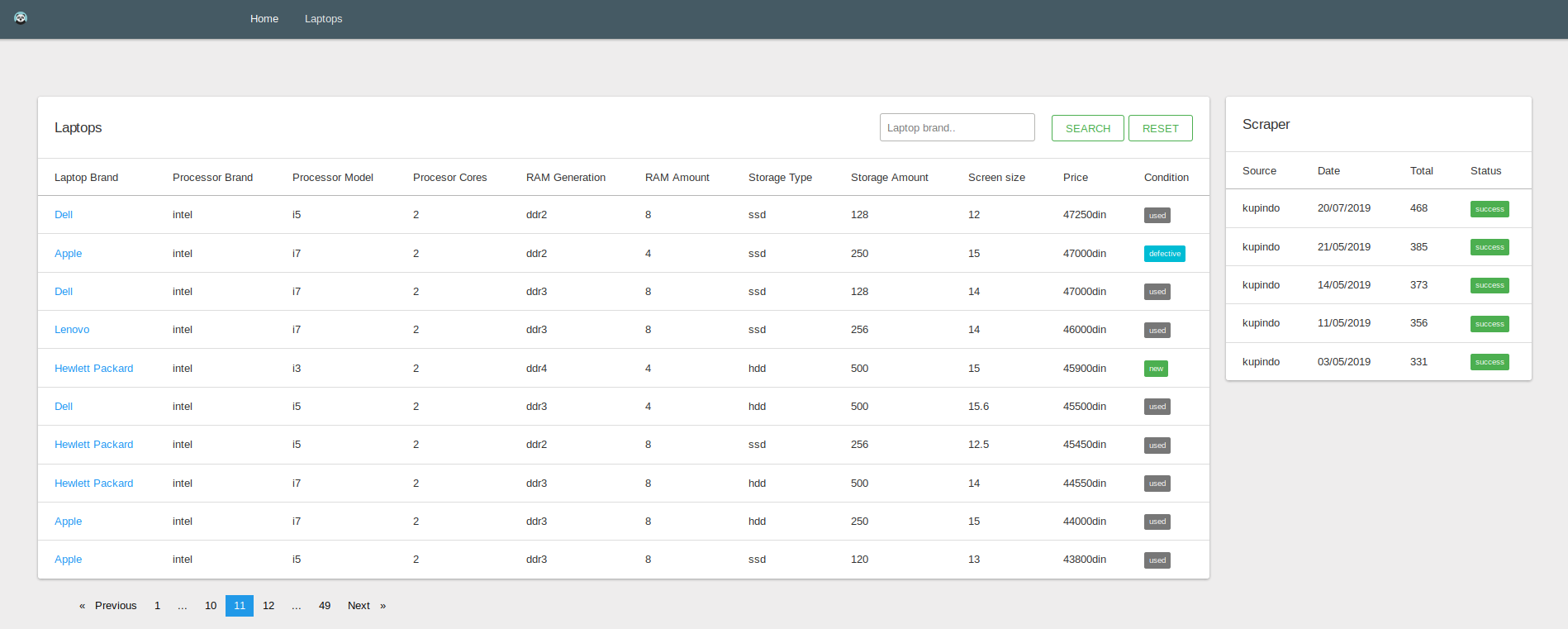
Task: Click success badge for 14/05/2019 scrape
Action: (1490, 285)
